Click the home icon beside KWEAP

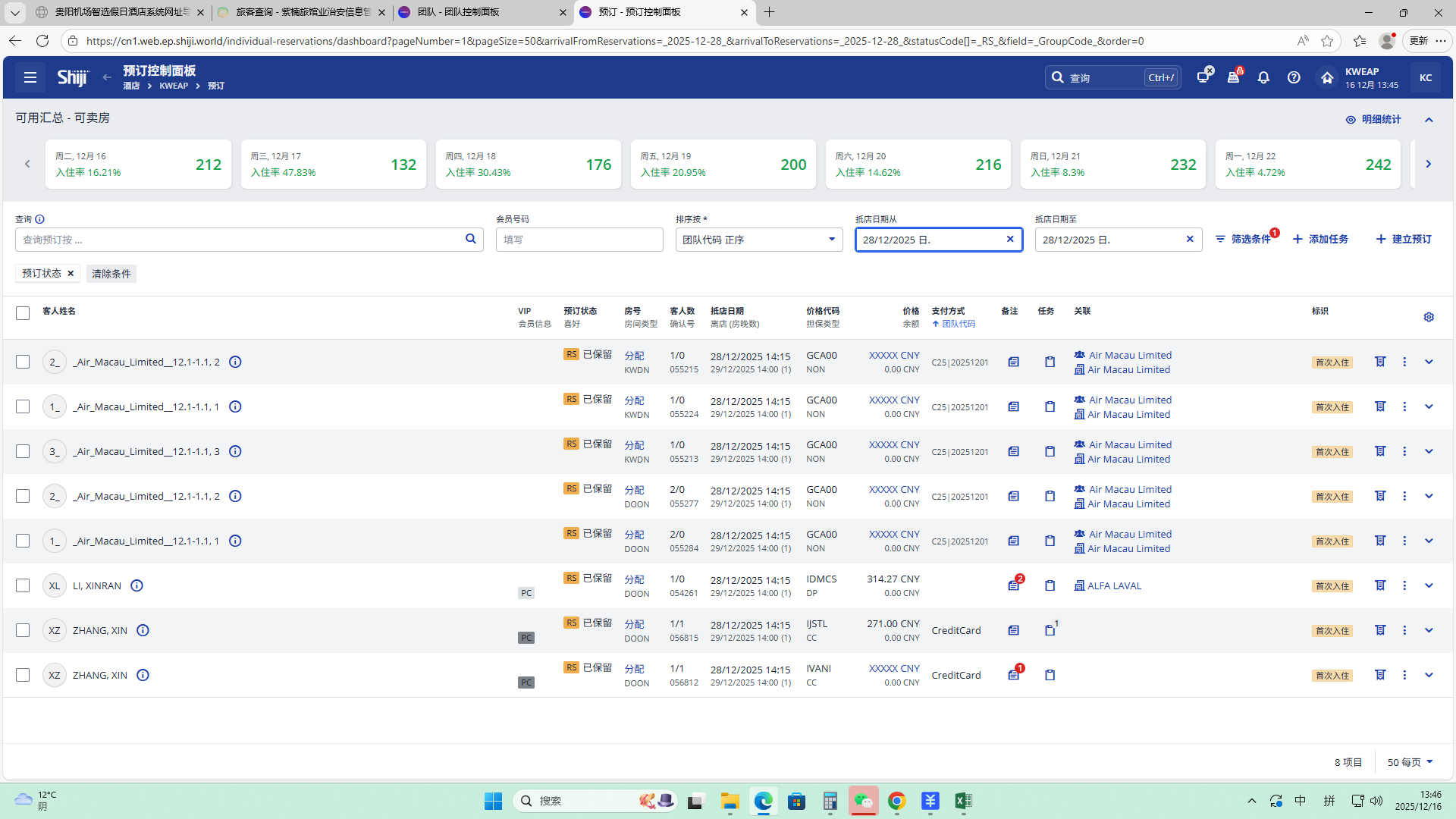tap(1326, 77)
